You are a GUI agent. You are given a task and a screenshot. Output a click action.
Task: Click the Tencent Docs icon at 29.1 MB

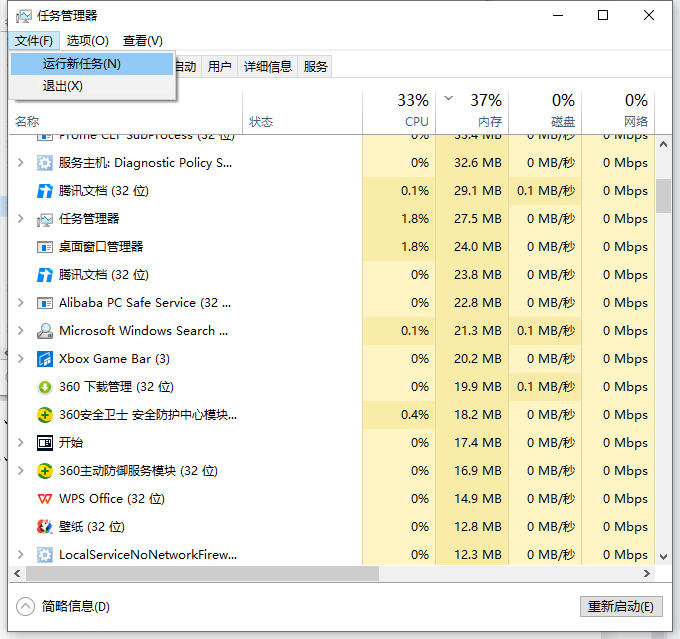click(45, 191)
